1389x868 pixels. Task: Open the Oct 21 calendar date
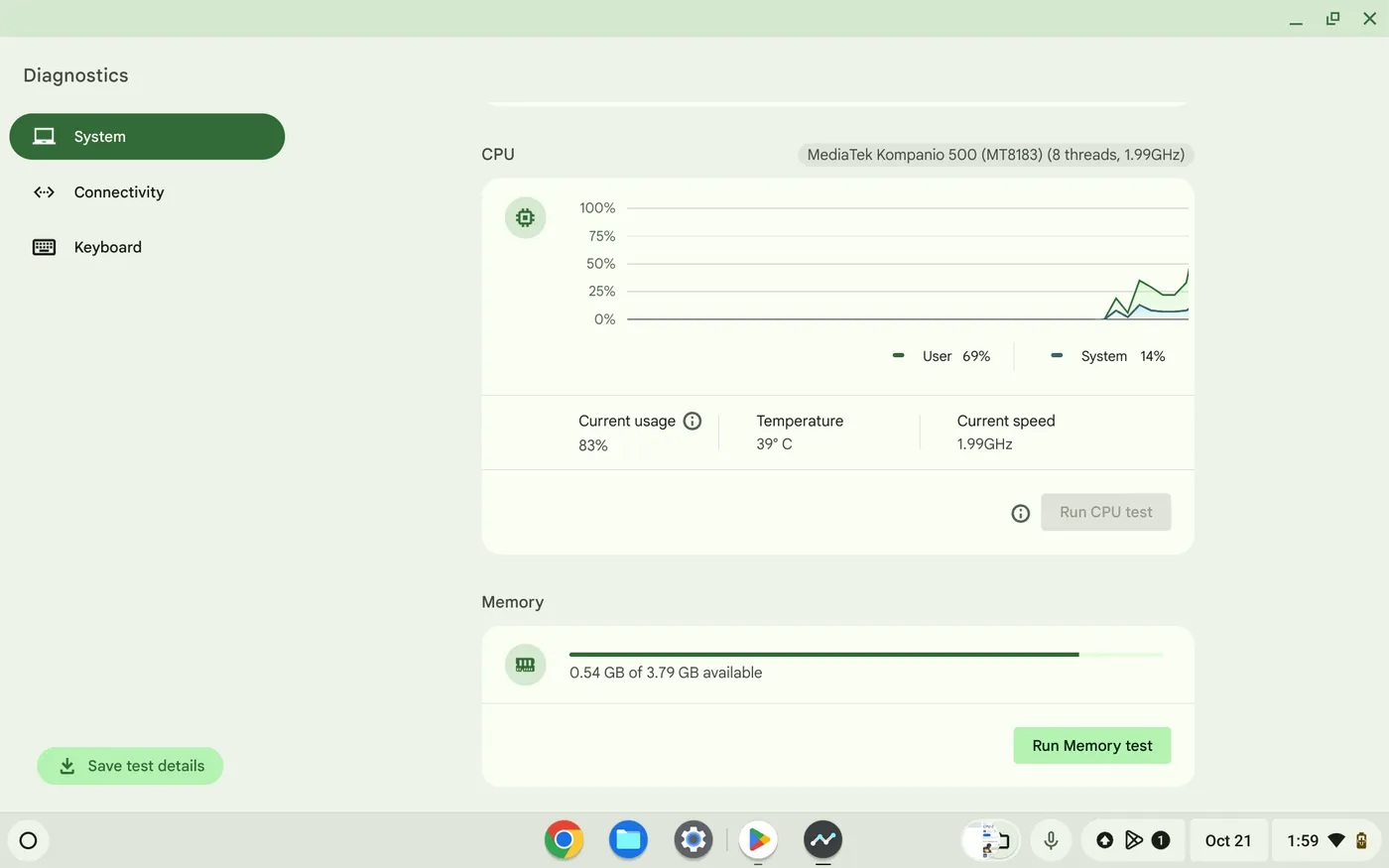pos(1228,840)
